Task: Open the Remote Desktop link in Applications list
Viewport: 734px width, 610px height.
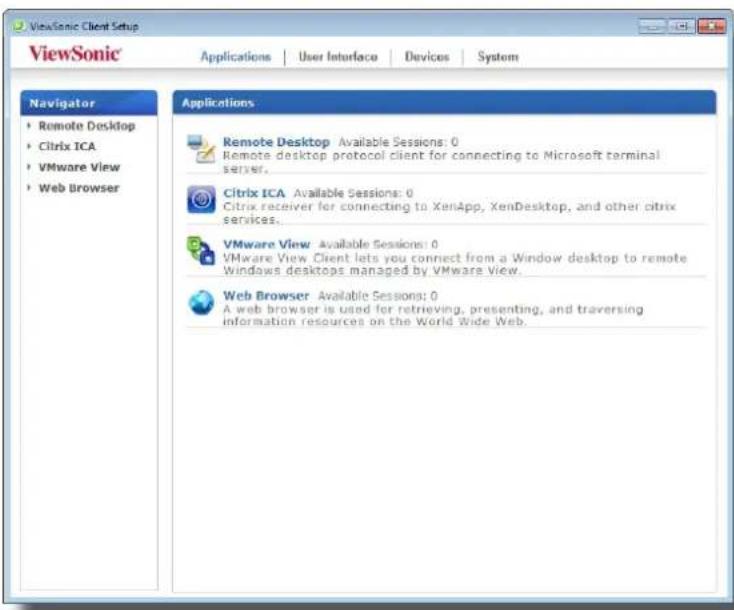Action: pyautogui.click(x=276, y=142)
